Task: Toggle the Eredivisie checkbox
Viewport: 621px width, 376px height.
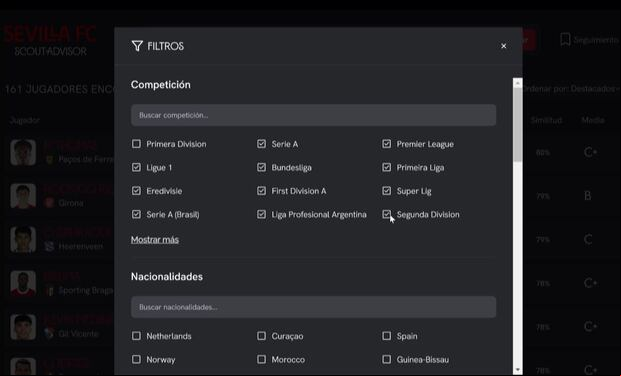Action: point(136,191)
